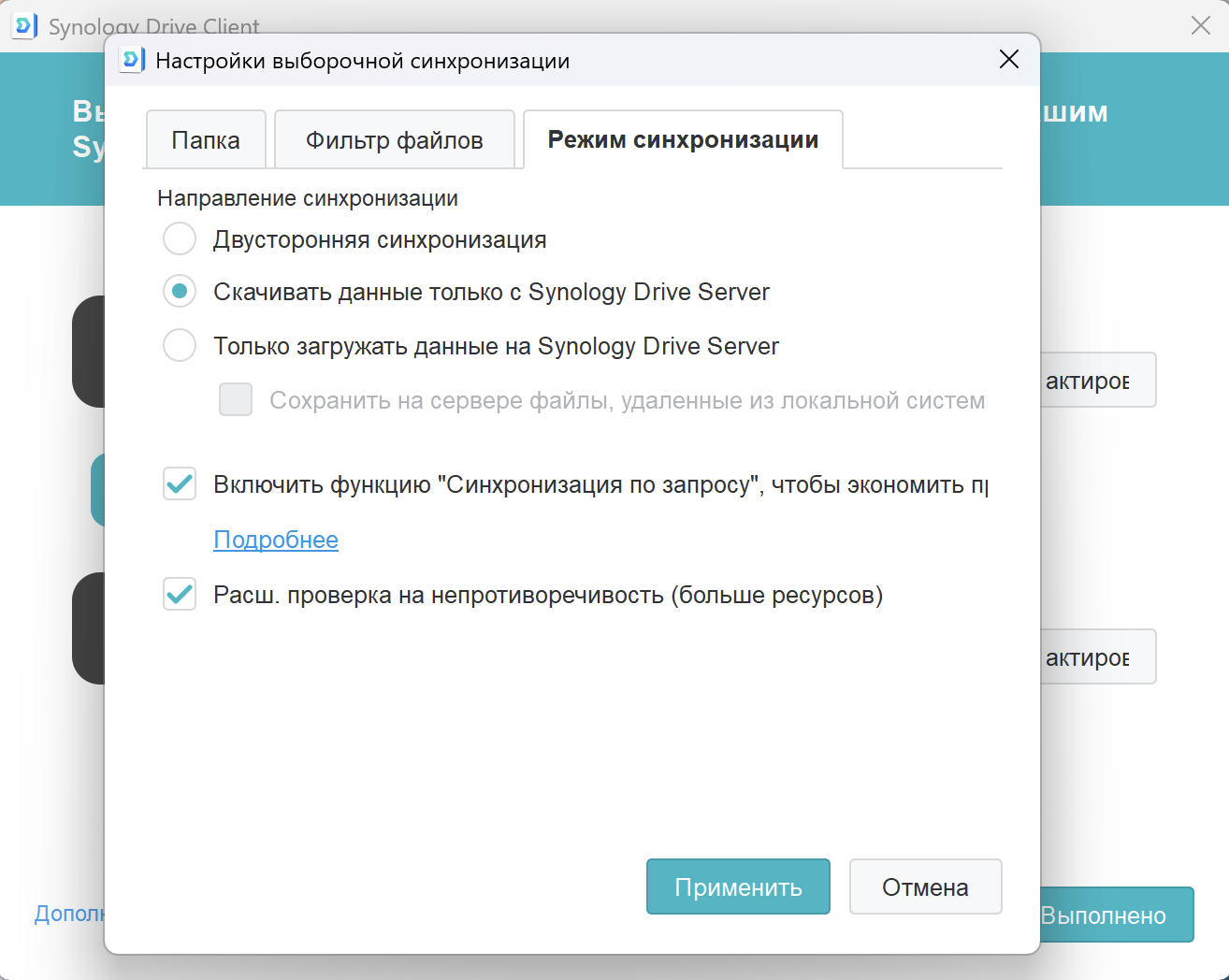Open the partially hidden Дополн link
The width and height of the screenshot is (1229, 980).
point(69,914)
